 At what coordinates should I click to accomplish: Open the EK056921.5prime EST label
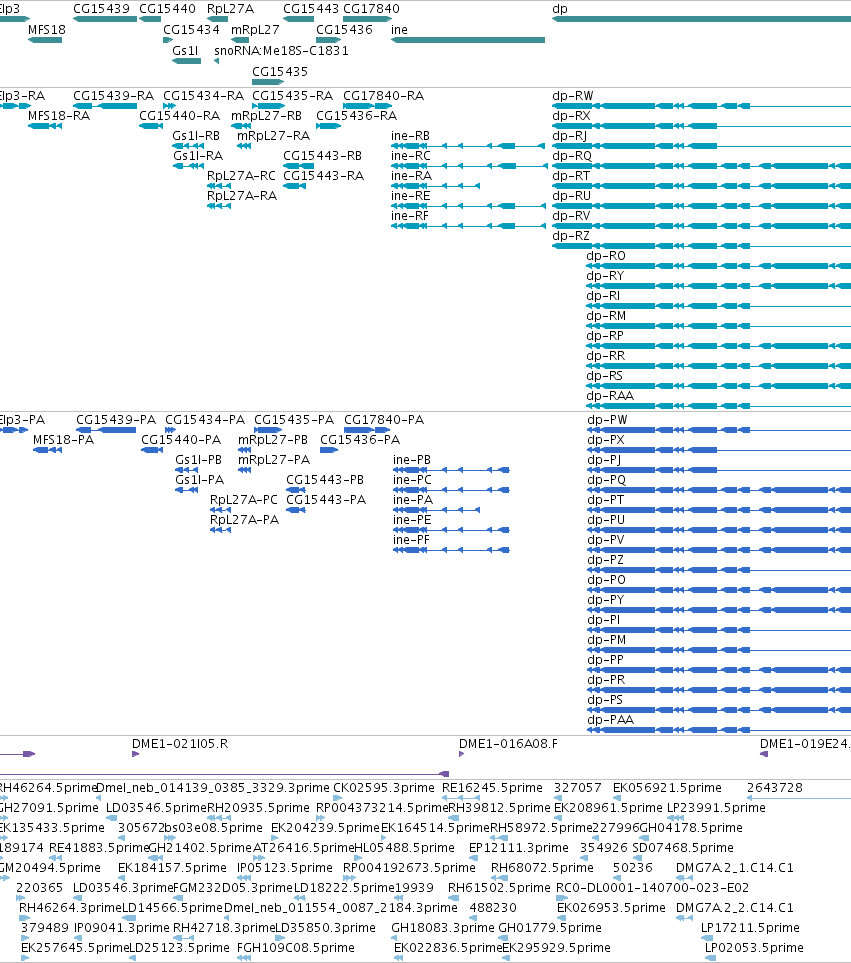coord(667,787)
